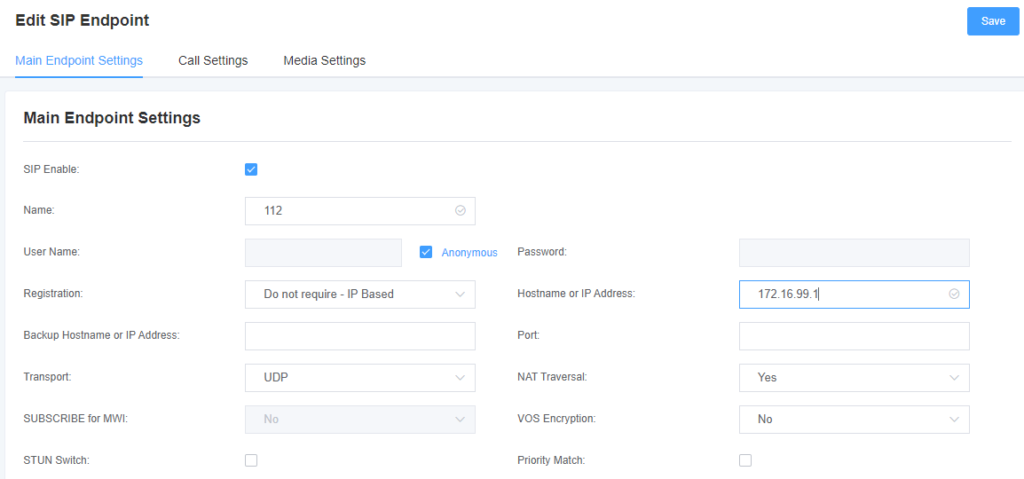Enable the STUN Switch checkbox

click(x=251, y=460)
